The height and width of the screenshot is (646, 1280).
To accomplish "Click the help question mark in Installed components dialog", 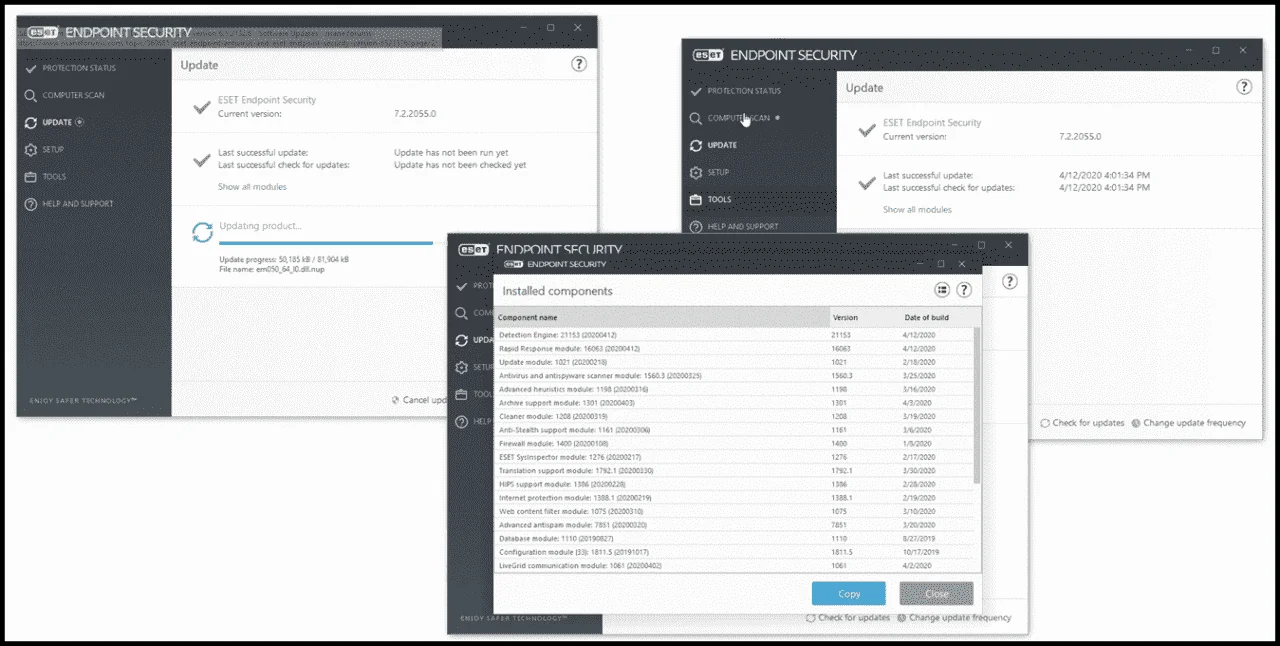I will pos(964,290).
